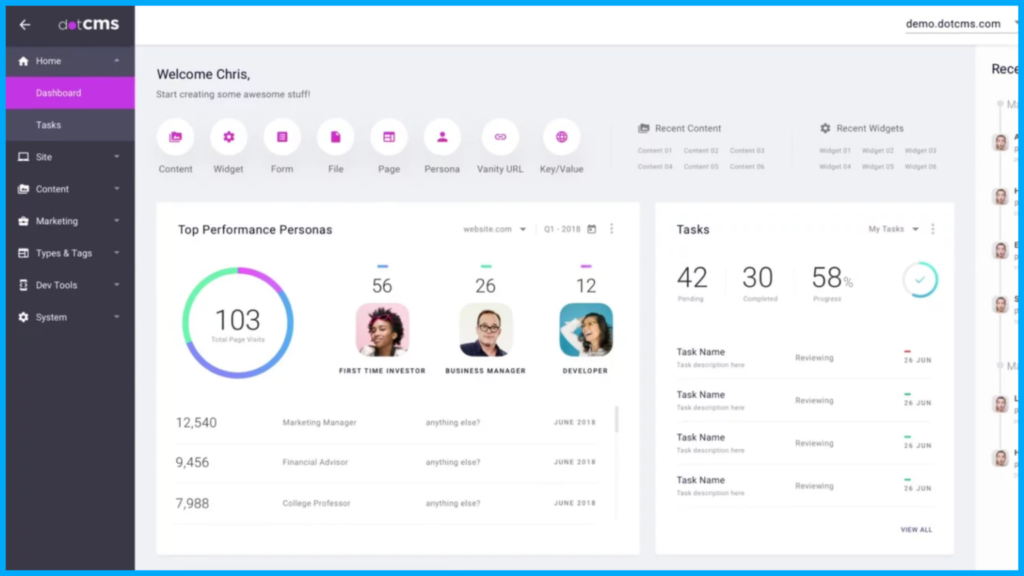This screenshot has height=576, width=1024.
Task: Click the Persona quick-create icon
Action: coord(442,137)
